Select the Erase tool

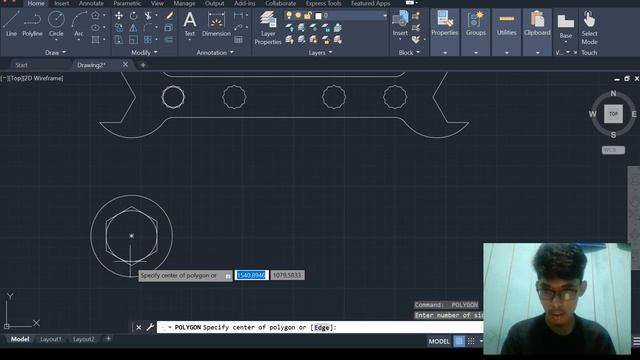click(x=169, y=16)
